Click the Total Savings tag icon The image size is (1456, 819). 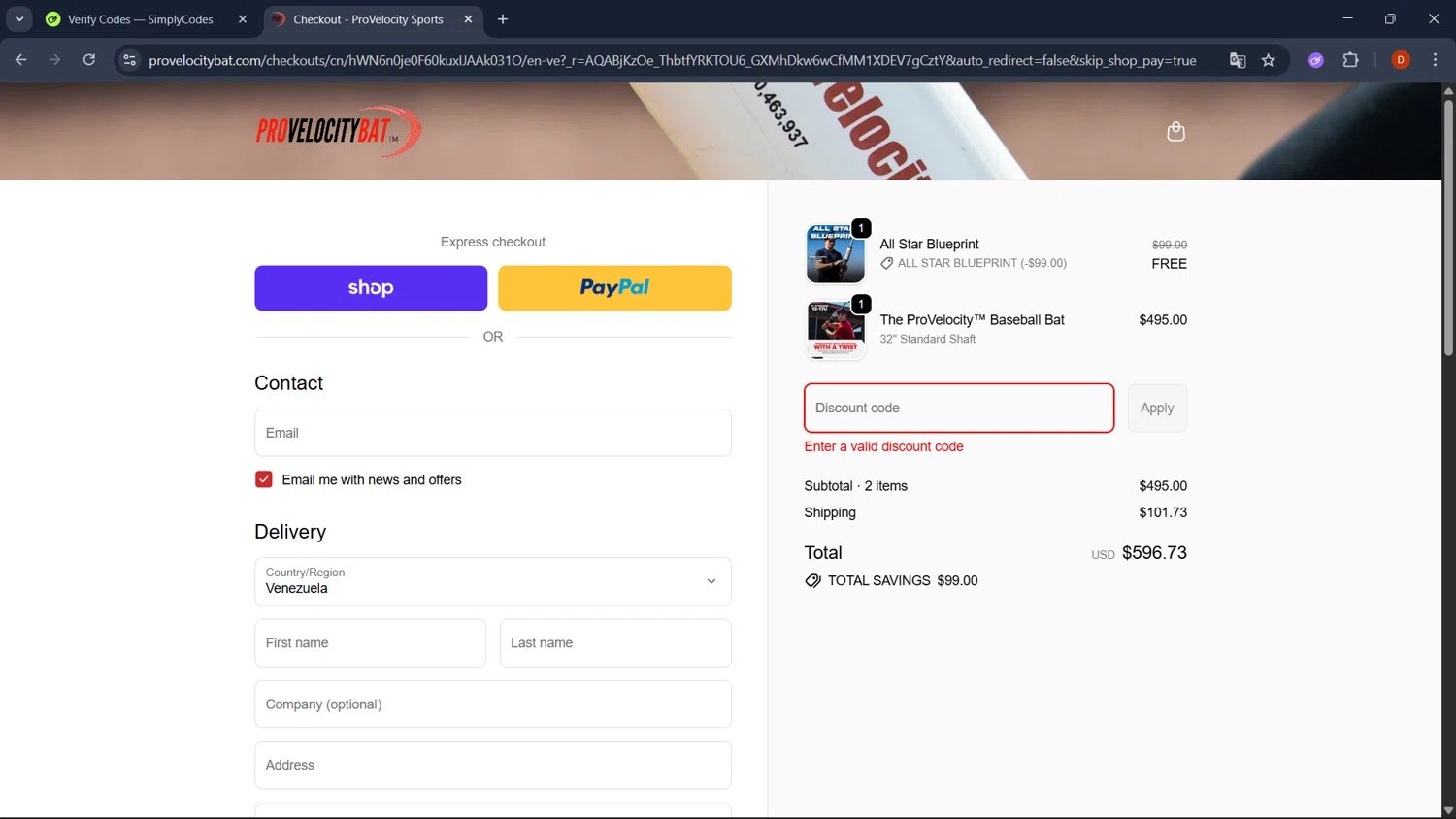(x=812, y=580)
